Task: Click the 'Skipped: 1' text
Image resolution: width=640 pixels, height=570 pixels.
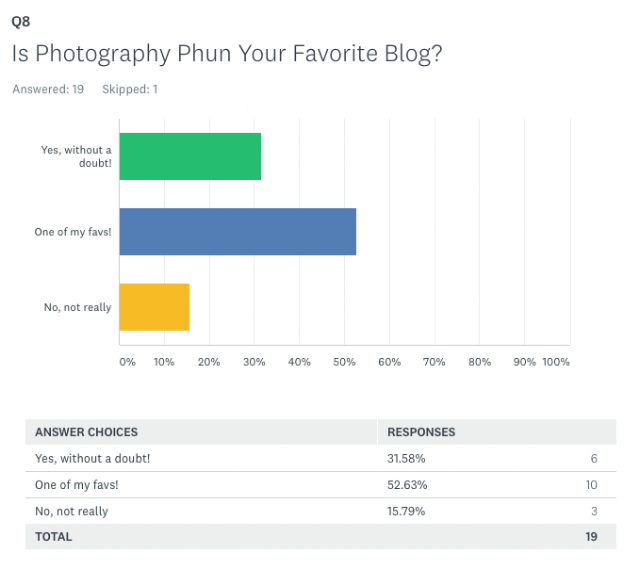Action: [x=130, y=89]
